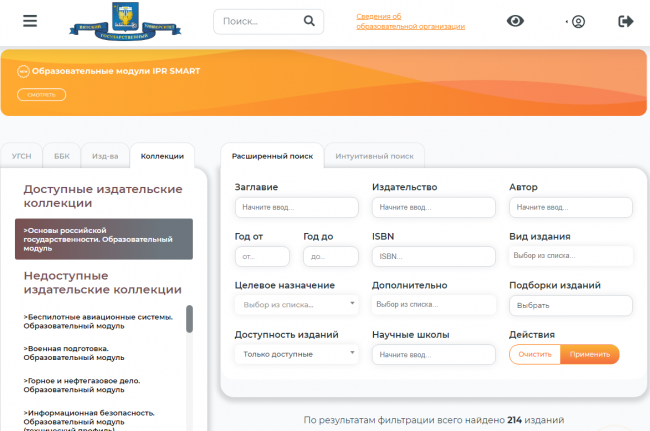Viewport: 650px width, 431px height.
Task: Open the Дополнительно selection list
Action: [433, 304]
